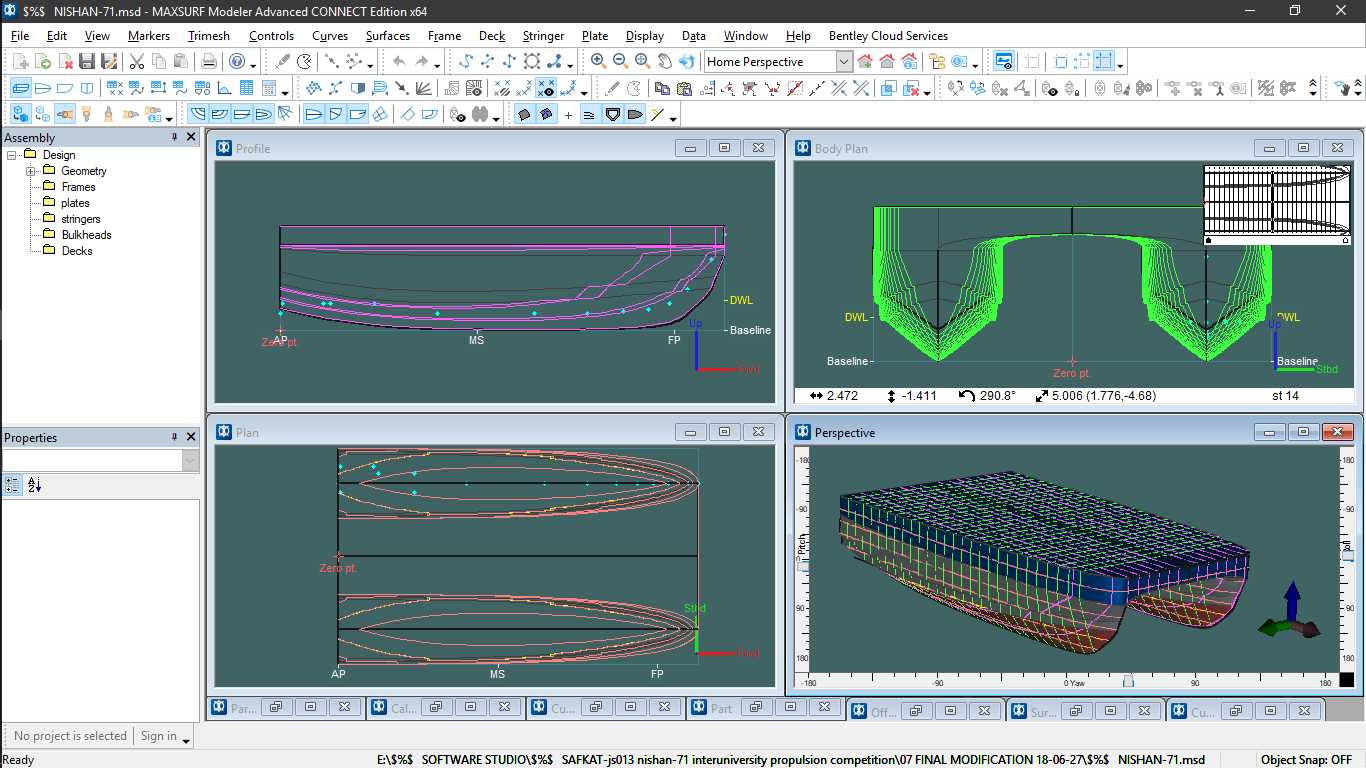The height and width of the screenshot is (768, 1366).
Task: Click the Plan view window icon
Action: (43, 88)
